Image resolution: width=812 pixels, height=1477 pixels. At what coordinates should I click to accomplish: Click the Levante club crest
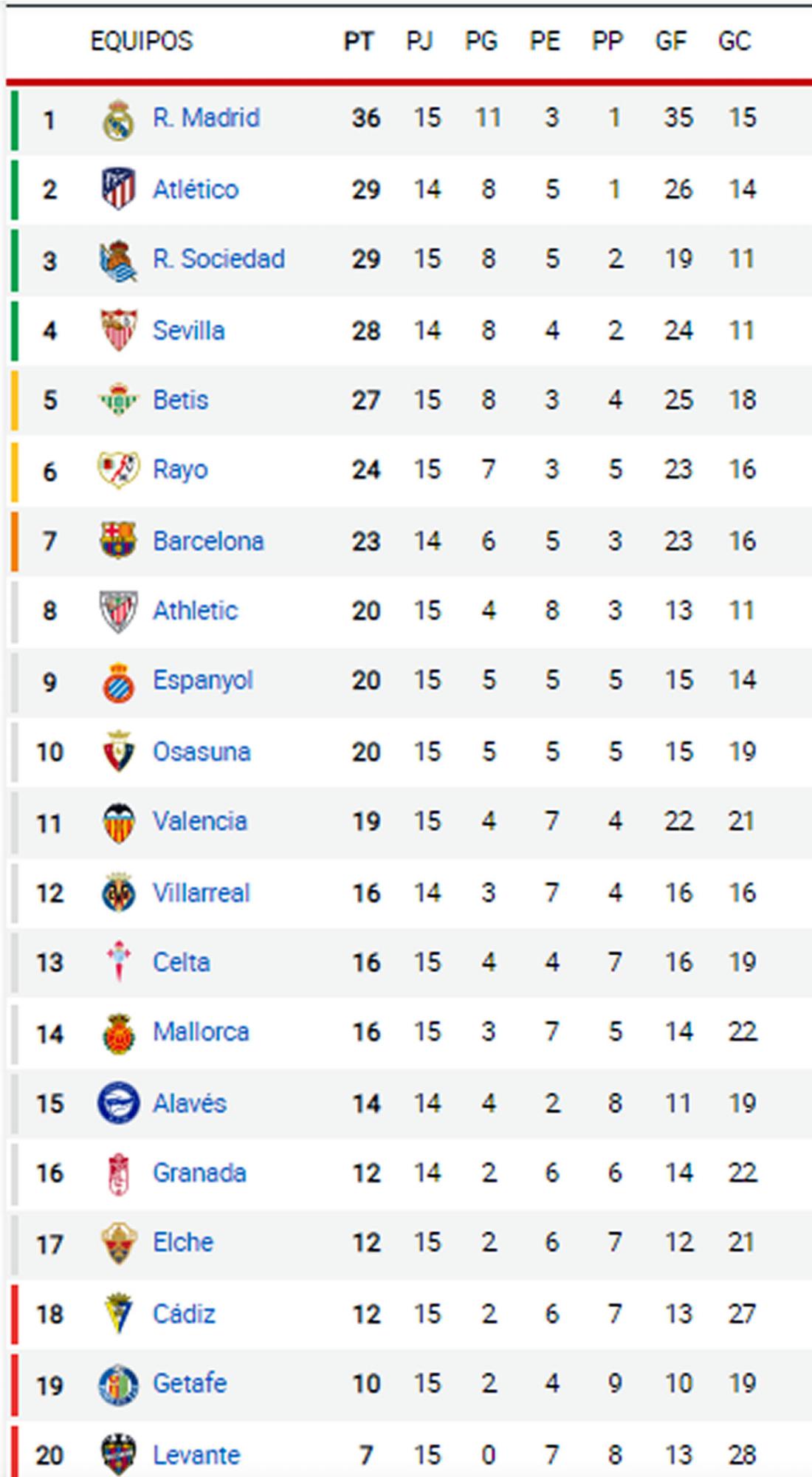click(118, 1455)
